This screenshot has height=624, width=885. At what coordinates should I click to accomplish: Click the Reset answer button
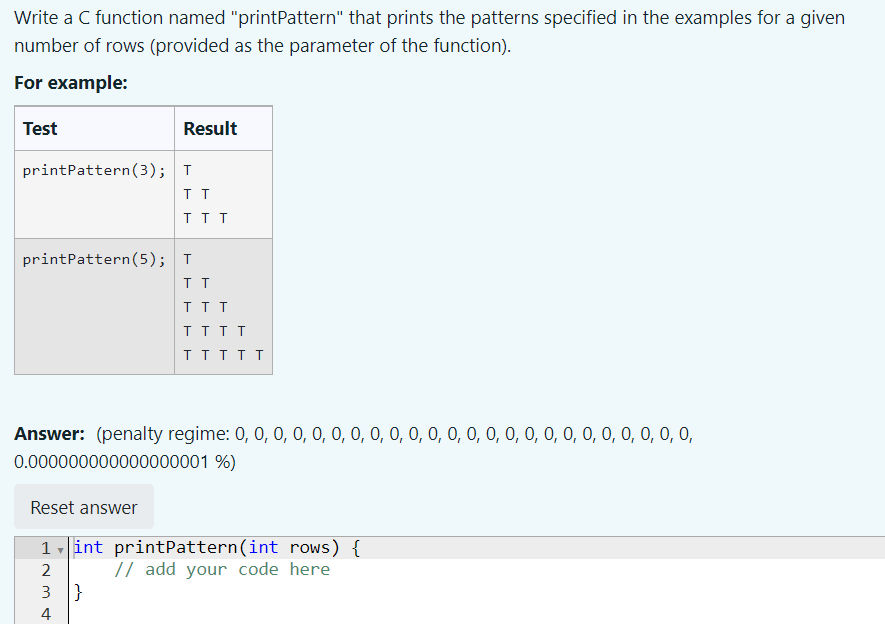pyautogui.click(x=83, y=507)
